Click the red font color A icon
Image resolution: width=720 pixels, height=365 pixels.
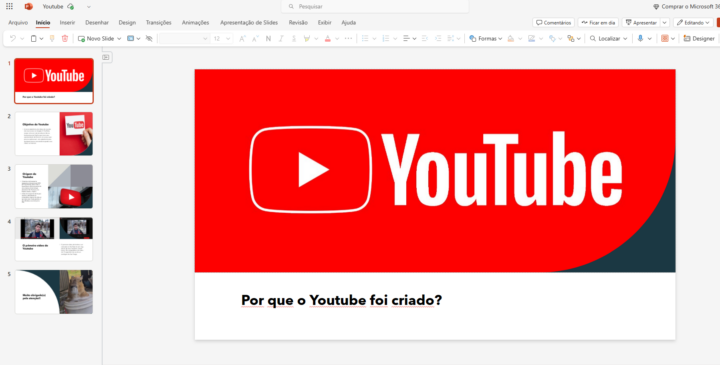pyautogui.click(x=327, y=39)
